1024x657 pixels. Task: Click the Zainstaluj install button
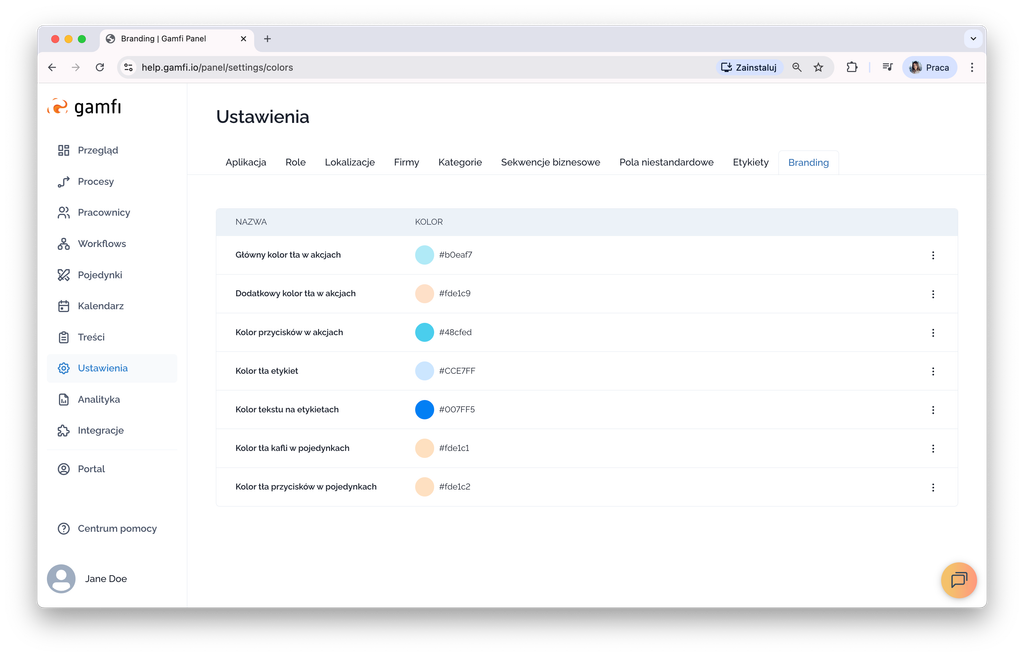pyautogui.click(x=748, y=67)
